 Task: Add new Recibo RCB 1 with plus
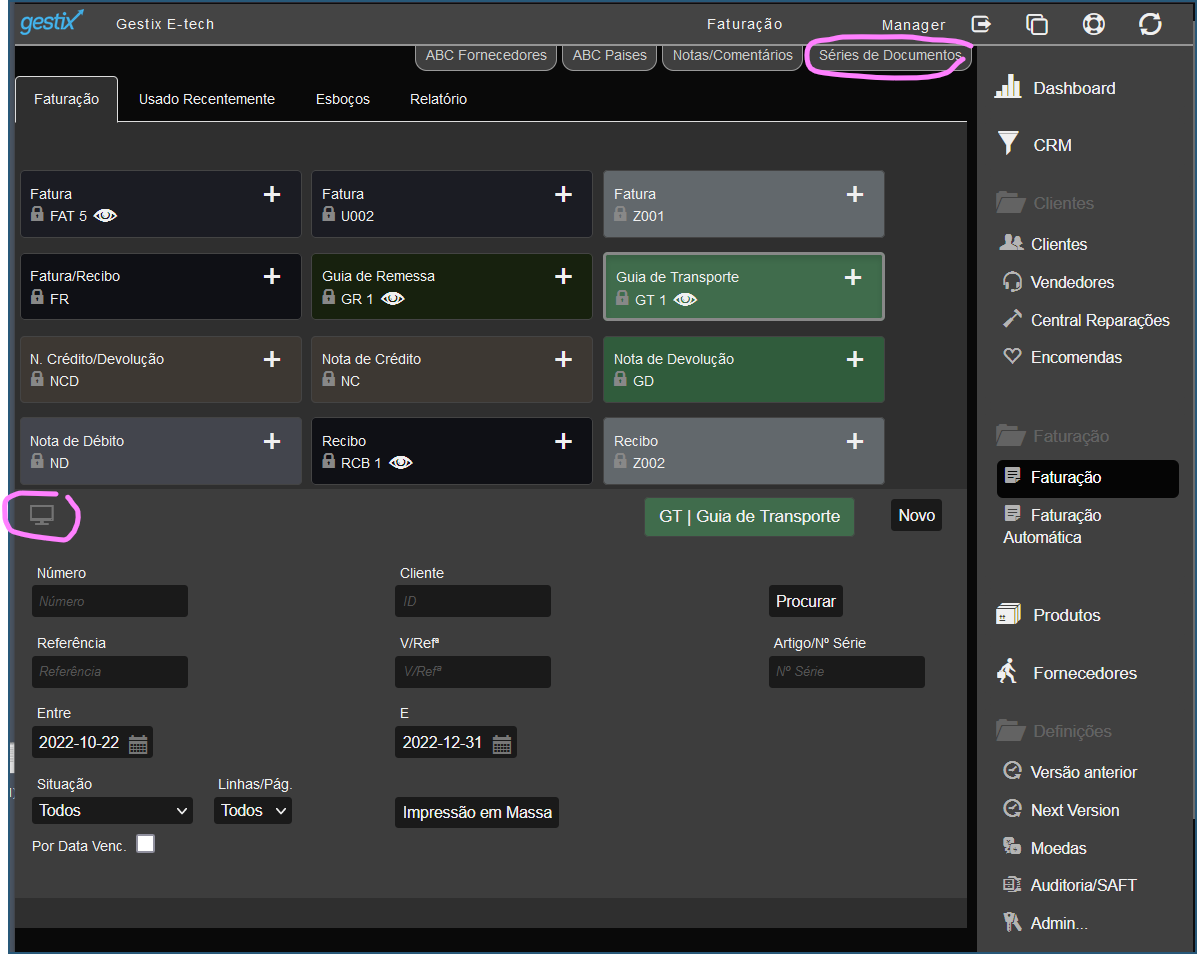pyautogui.click(x=563, y=441)
